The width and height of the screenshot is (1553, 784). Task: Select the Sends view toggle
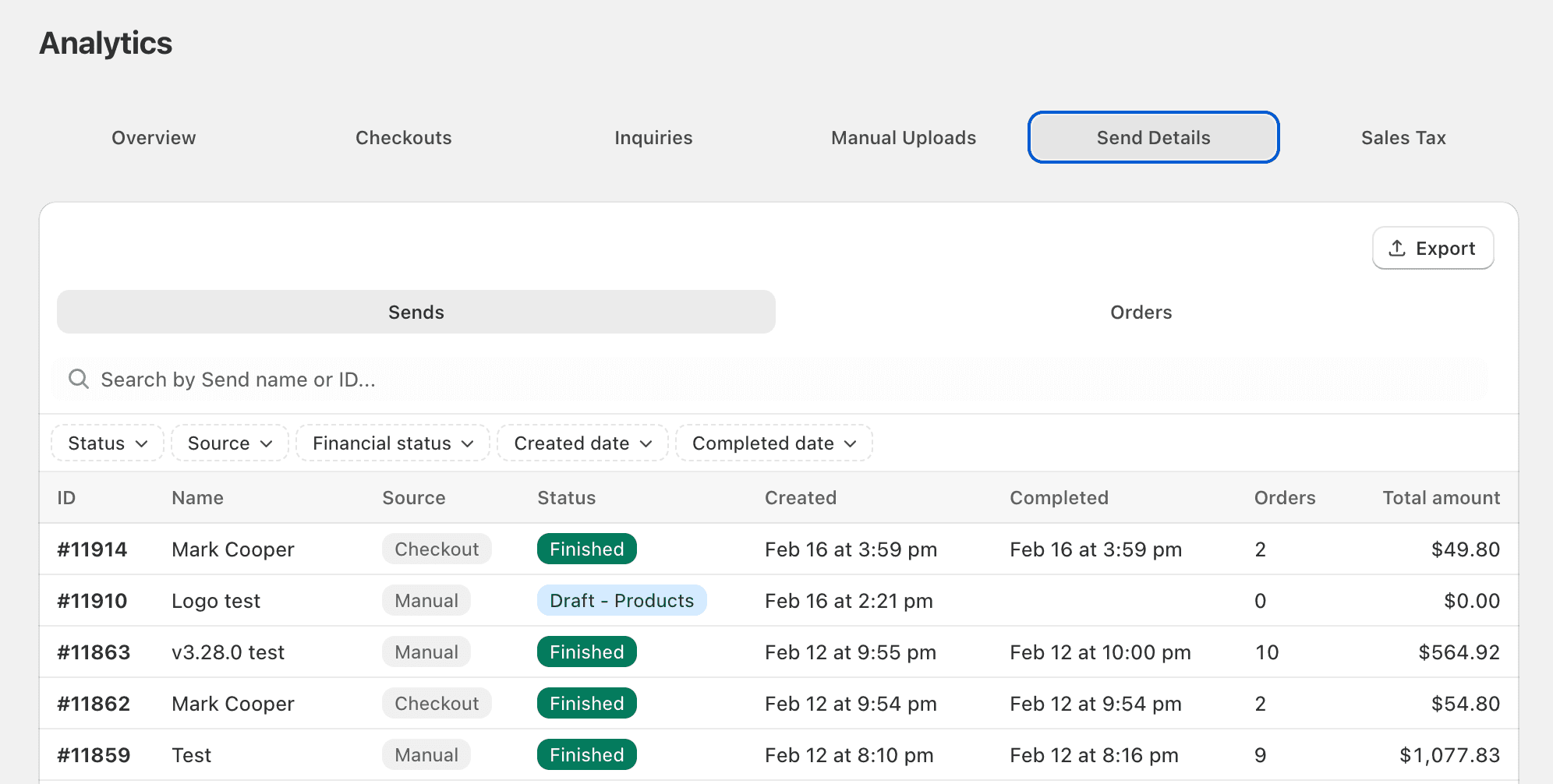pos(416,312)
